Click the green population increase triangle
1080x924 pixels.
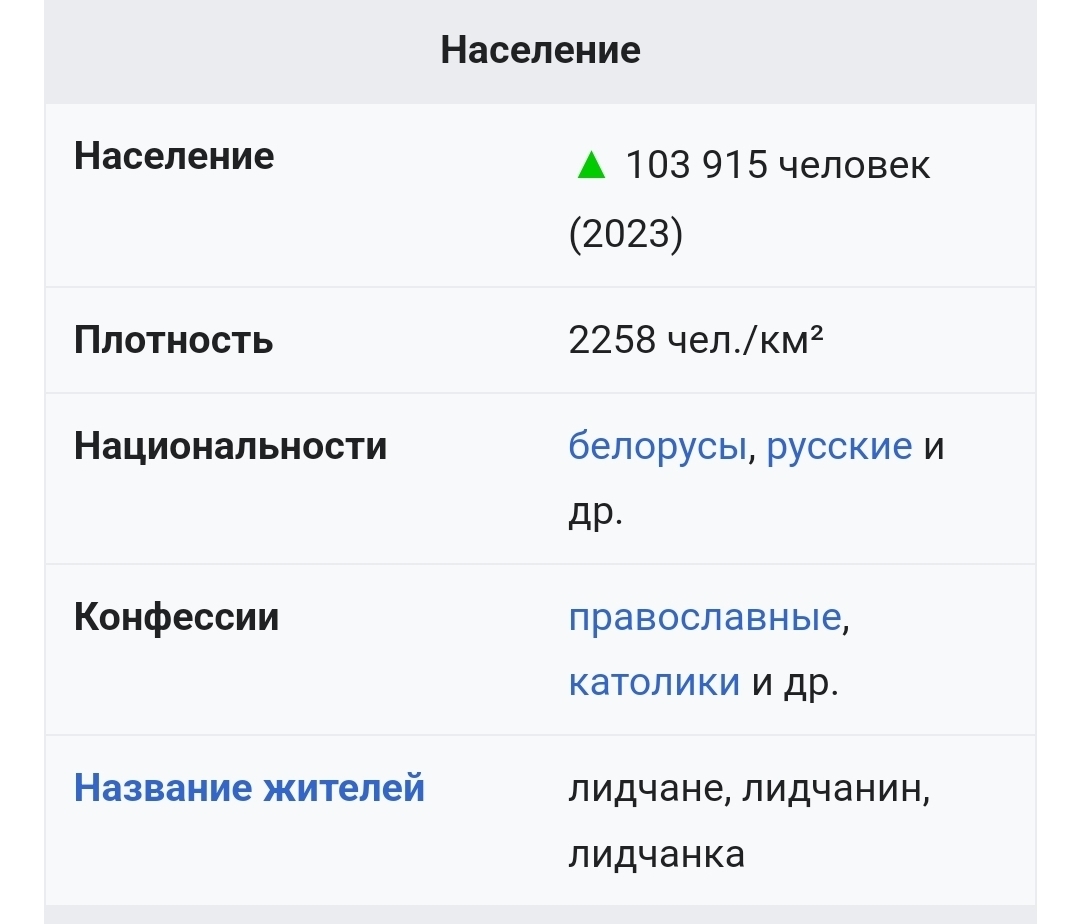pyautogui.click(x=592, y=164)
